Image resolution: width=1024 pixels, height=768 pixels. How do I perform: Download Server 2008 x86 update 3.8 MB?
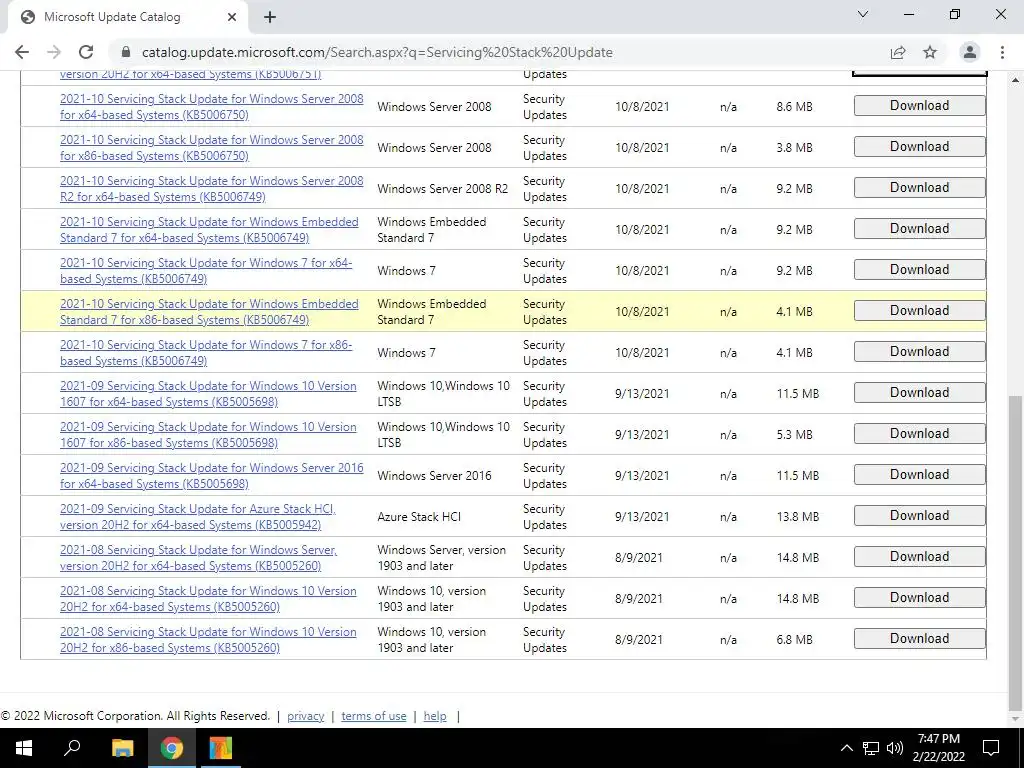(920, 147)
